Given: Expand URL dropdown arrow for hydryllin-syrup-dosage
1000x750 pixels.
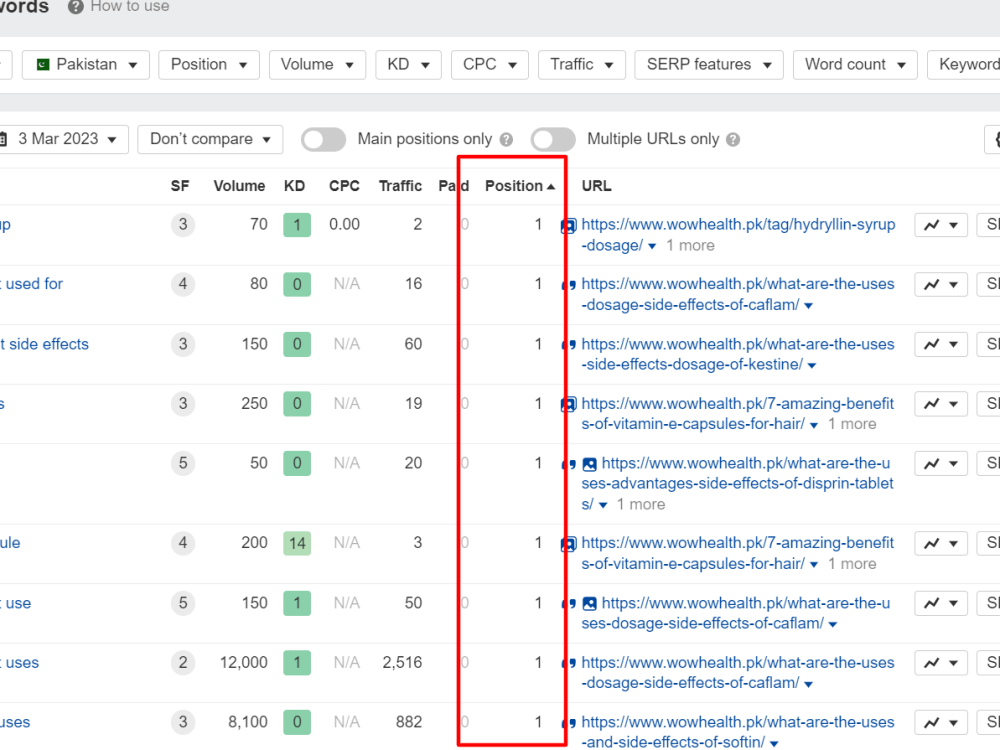Looking at the screenshot, I should (x=652, y=246).
